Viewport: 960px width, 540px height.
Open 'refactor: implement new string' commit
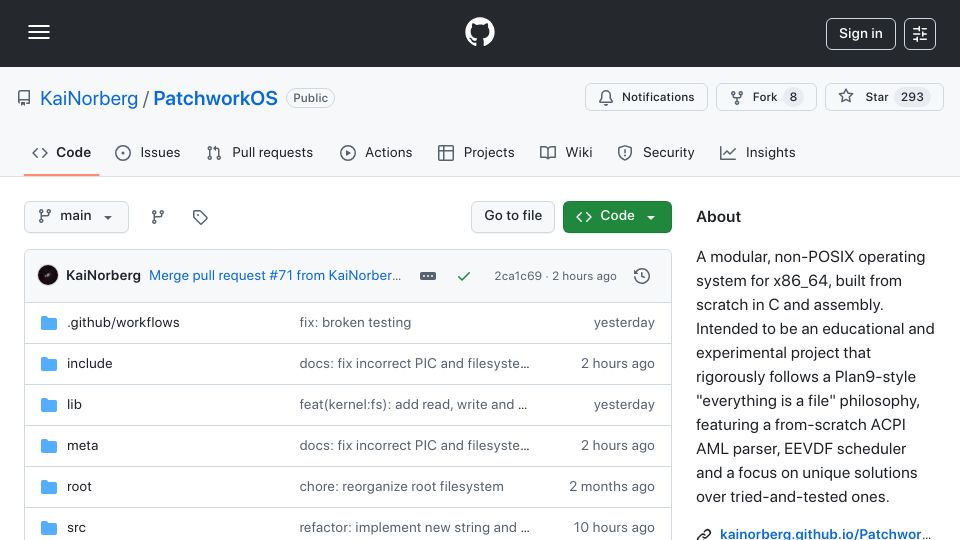click(x=414, y=528)
